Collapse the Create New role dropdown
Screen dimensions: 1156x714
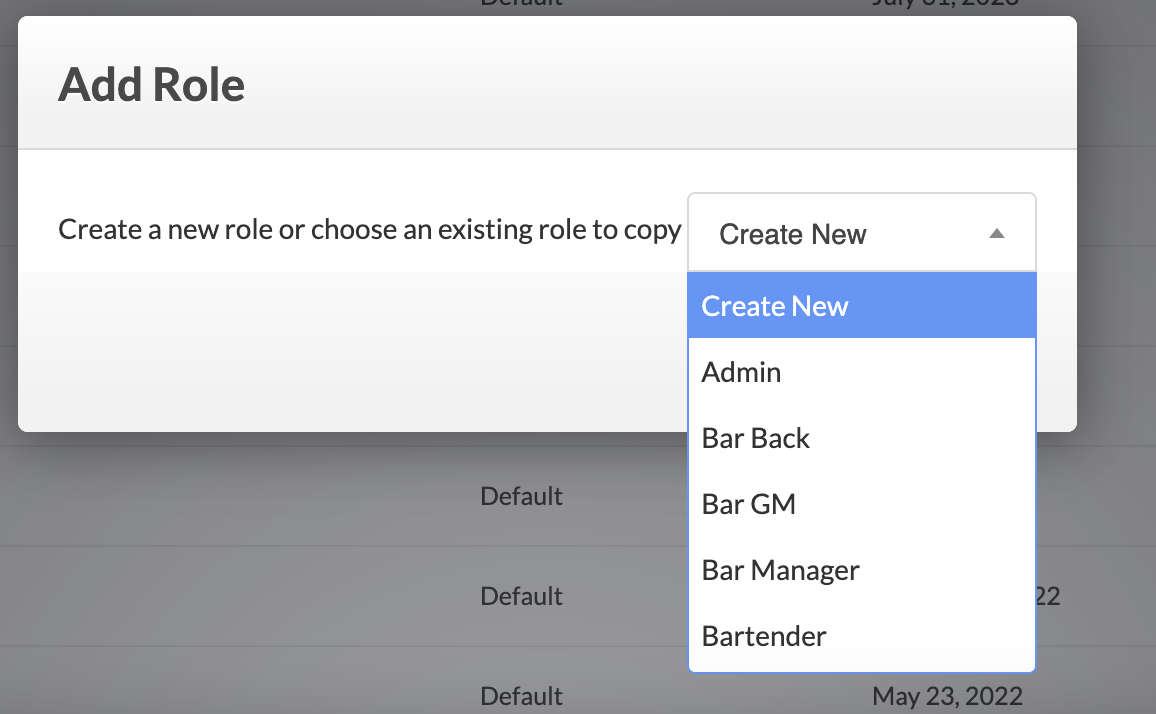pos(861,233)
